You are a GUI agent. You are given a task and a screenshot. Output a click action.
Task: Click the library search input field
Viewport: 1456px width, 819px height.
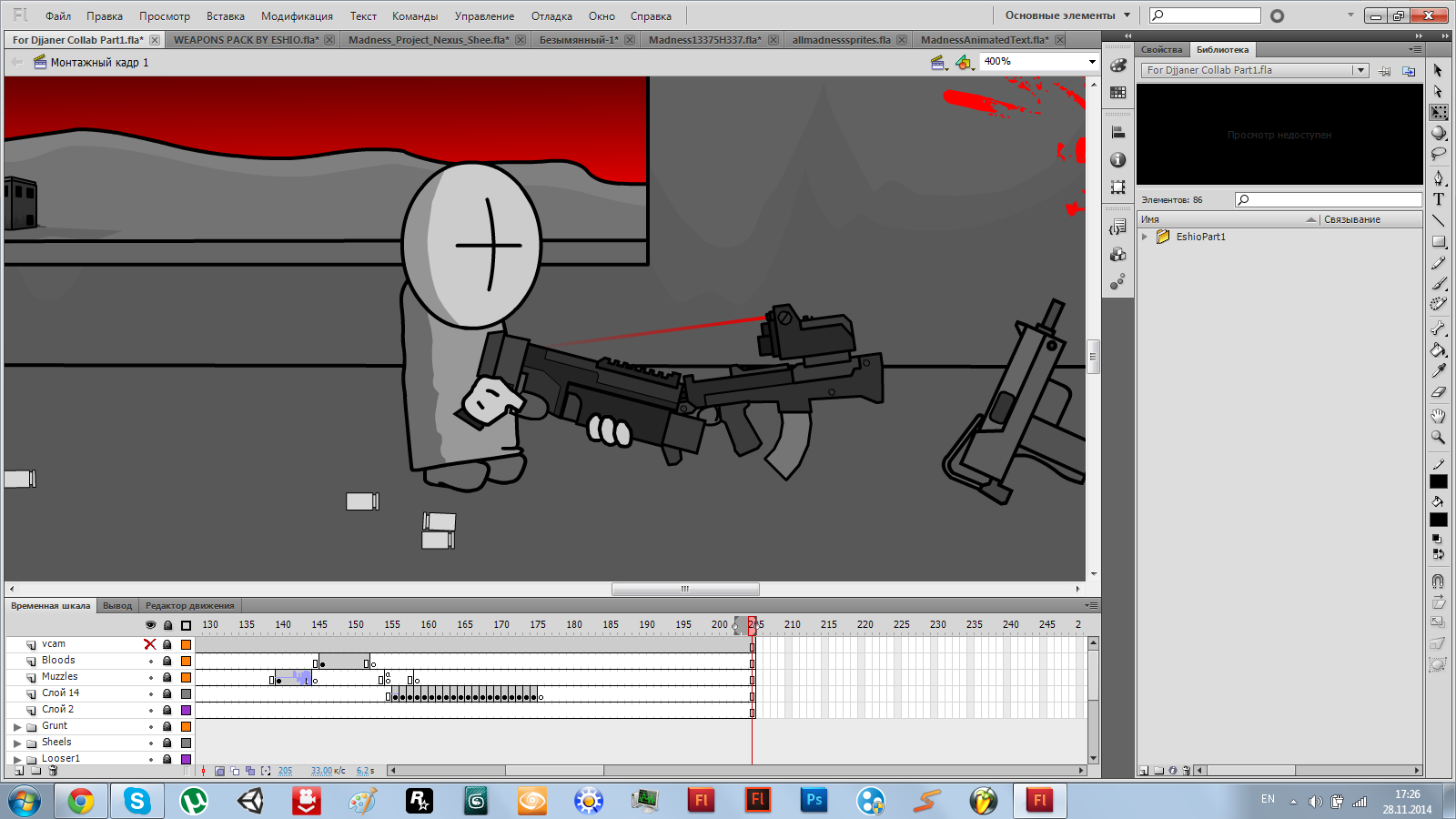(1329, 199)
